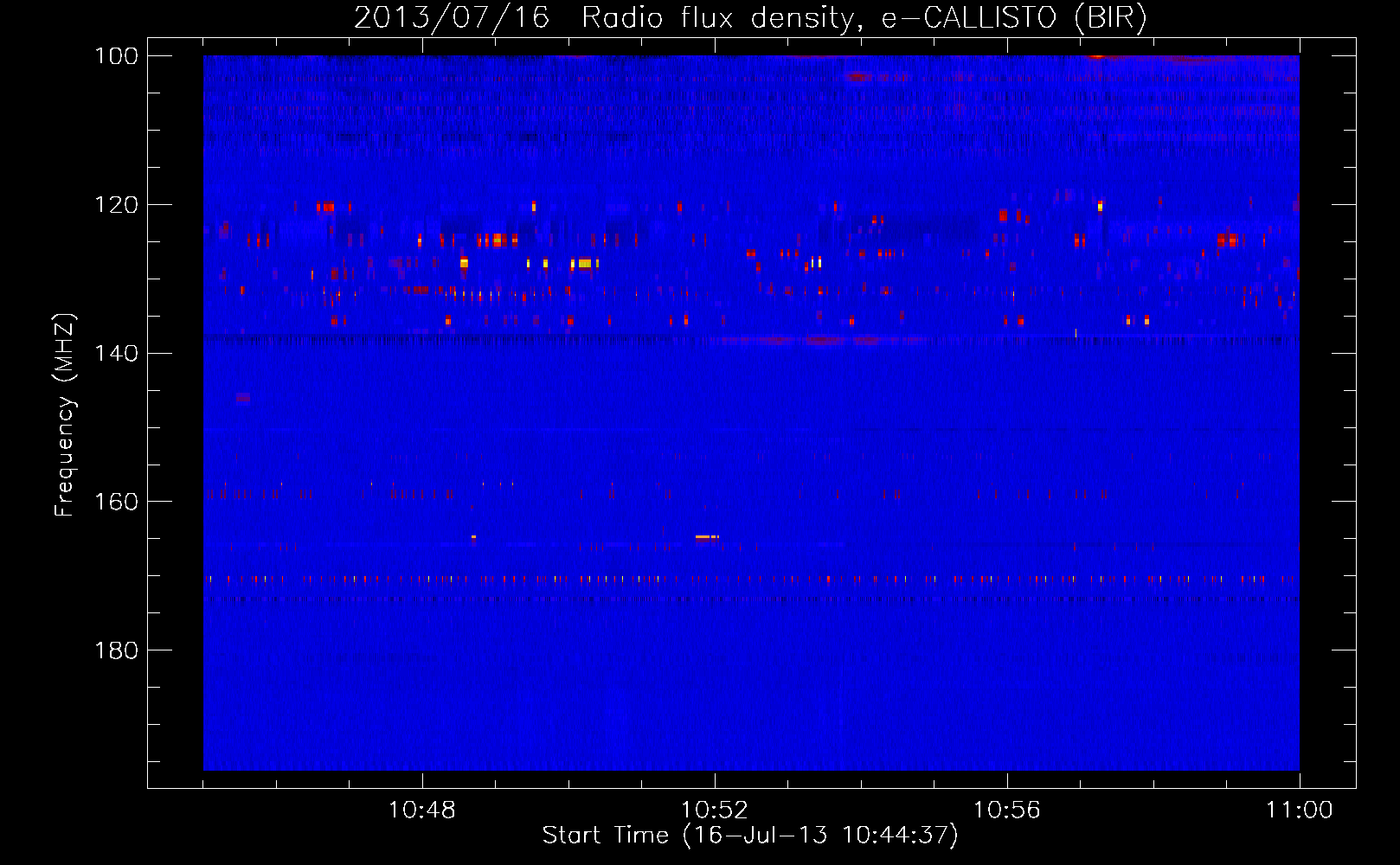The image size is (1400, 865).
Task: Click the plot title '2013/07/16 Radio flux density, e-CALLISTO (BIR)'
Action: pyautogui.click(x=750, y=17)
